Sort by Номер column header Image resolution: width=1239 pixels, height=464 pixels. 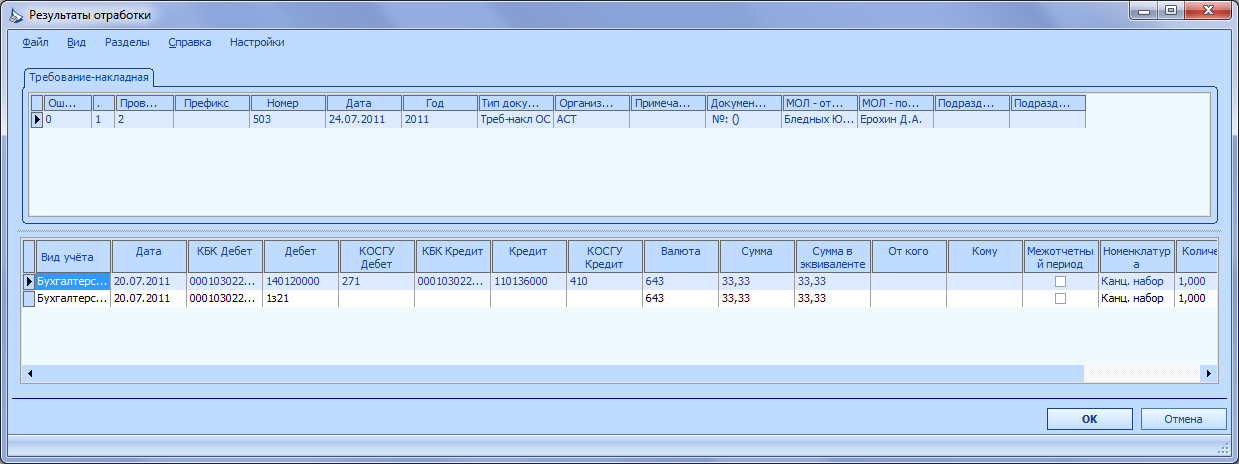(288, 102)
